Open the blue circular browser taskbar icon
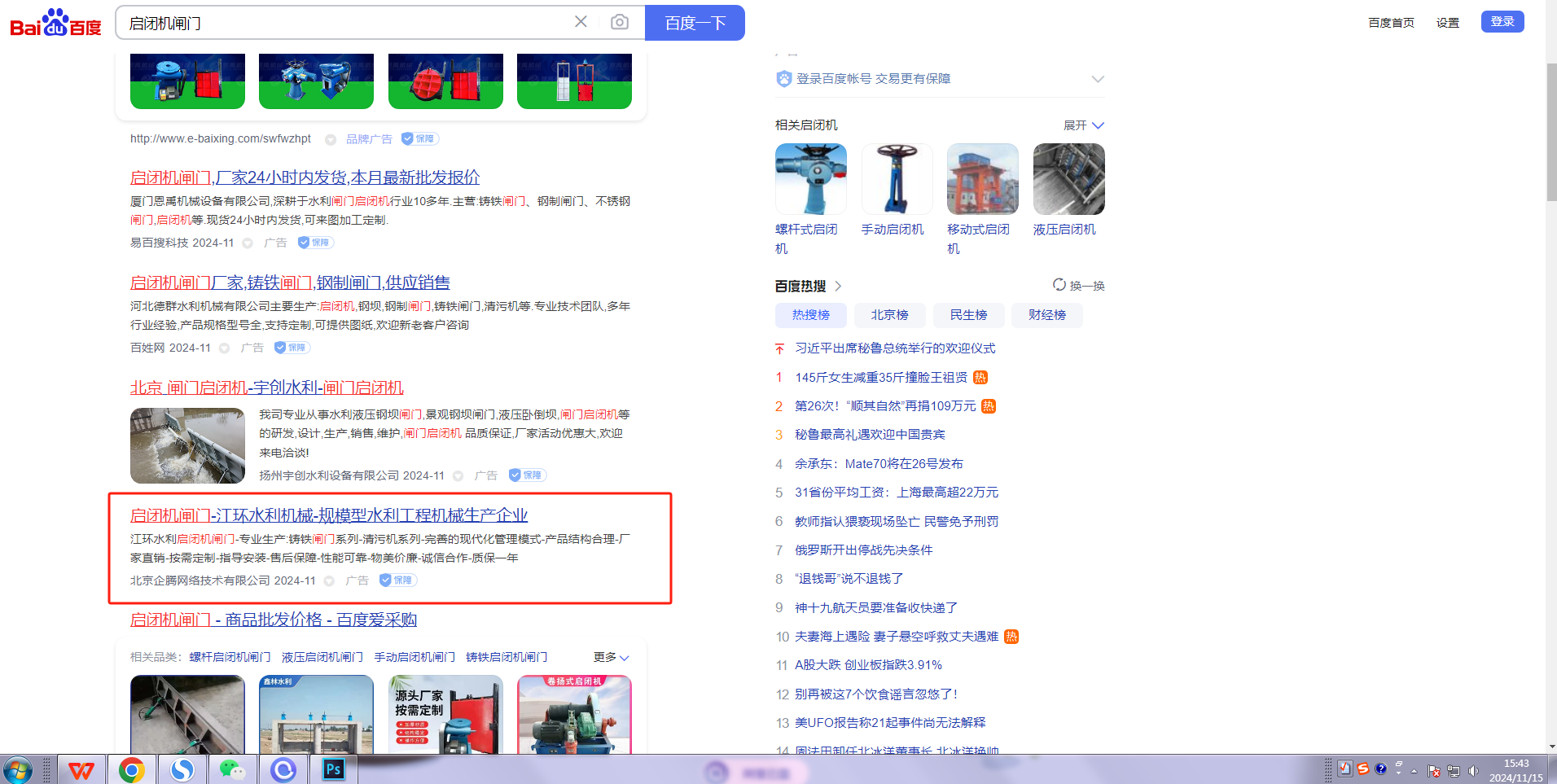Image resolution: width=1557 pixels, height=784 pixels. (x=283, y=769)
